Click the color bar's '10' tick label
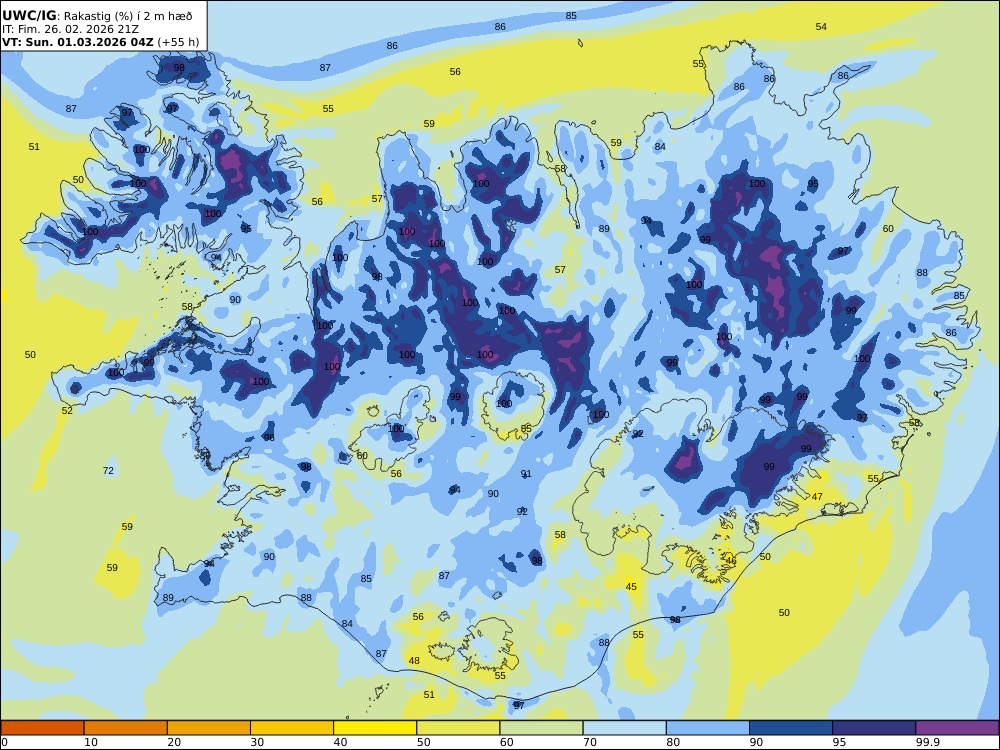Image resolution: width=1000 pixels, height=750 pixels. tap(91, 742)
